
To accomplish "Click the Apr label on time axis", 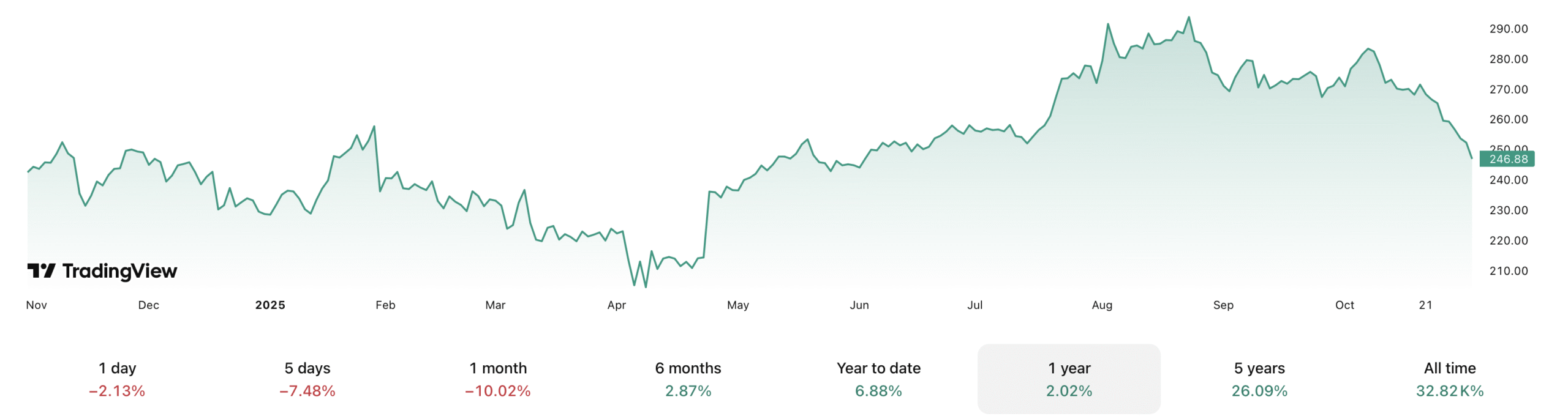I will point(617,305).
